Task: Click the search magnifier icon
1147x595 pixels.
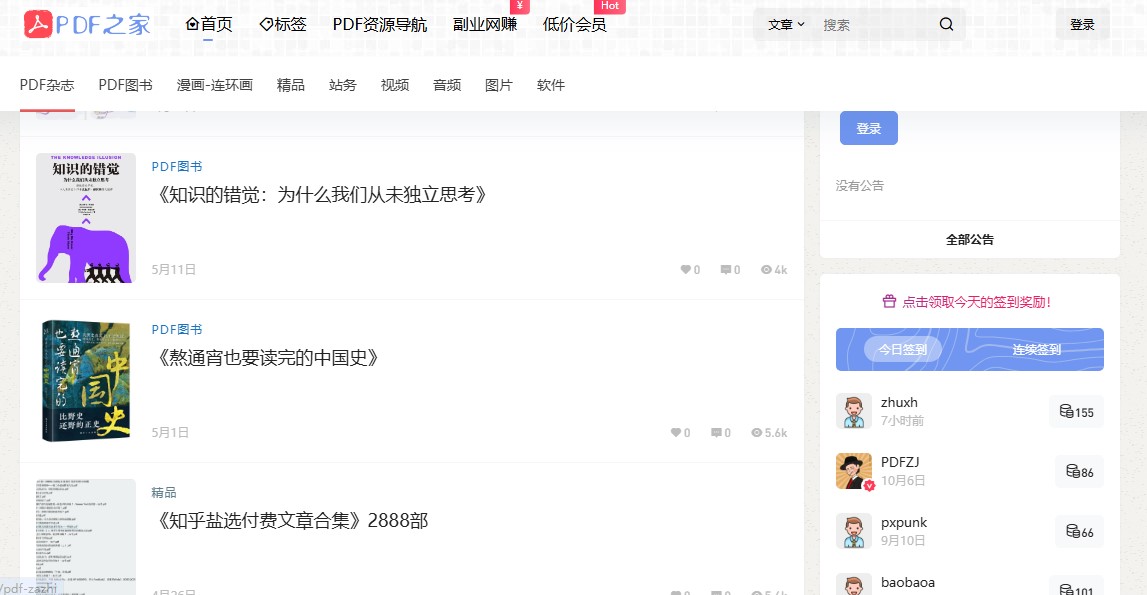Action: click(946, 25)
